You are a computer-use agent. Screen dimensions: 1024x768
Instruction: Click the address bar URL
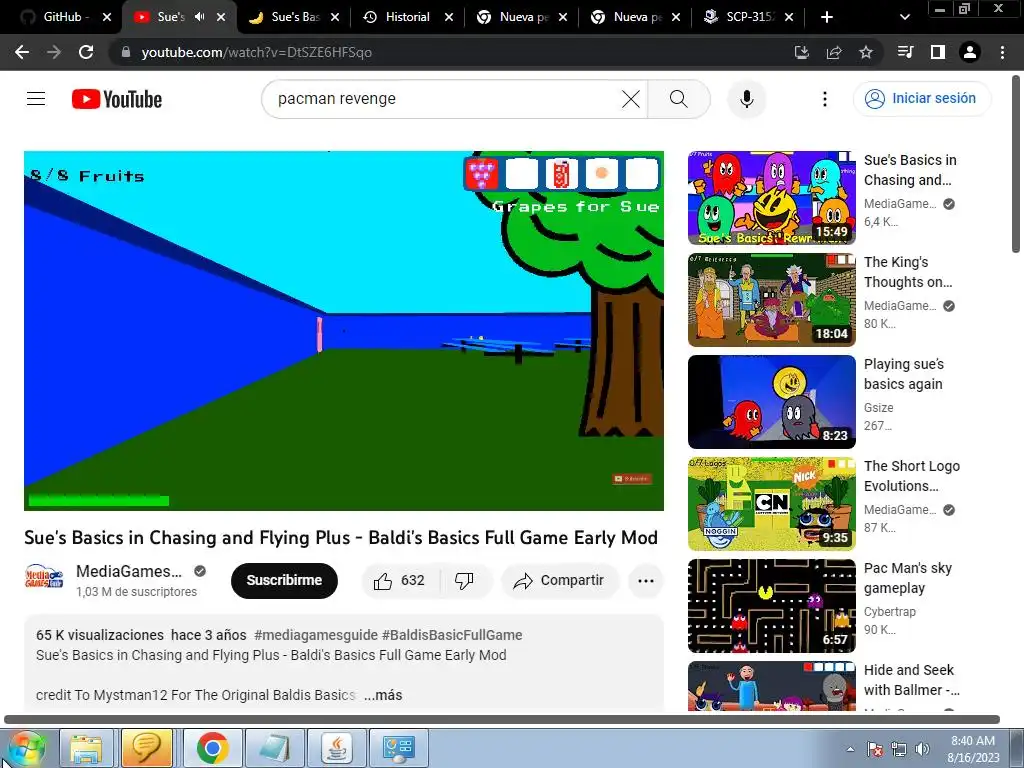(256, 52)
